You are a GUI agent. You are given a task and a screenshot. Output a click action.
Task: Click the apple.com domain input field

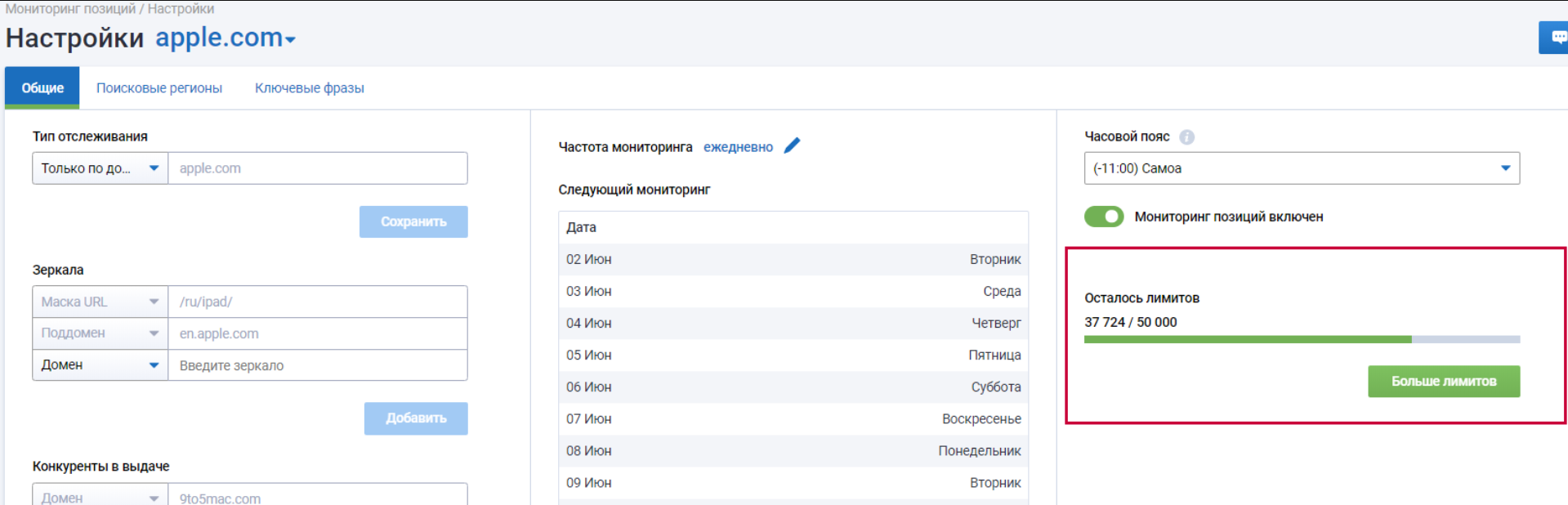tap(318, 168)
